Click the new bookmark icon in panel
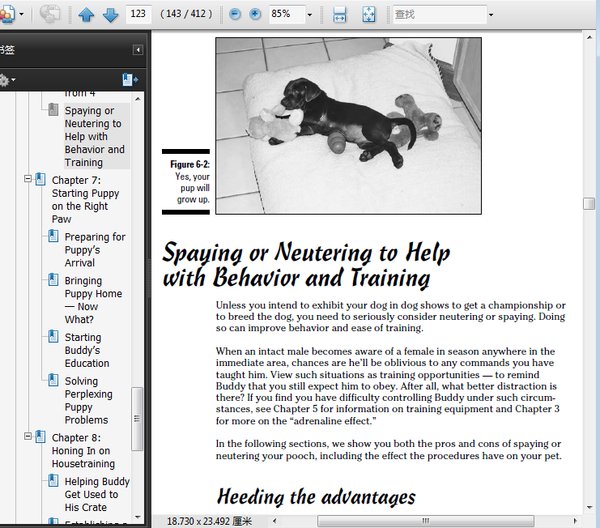The image size is (600, 528). pyautogui.click(x=129, y=80)
